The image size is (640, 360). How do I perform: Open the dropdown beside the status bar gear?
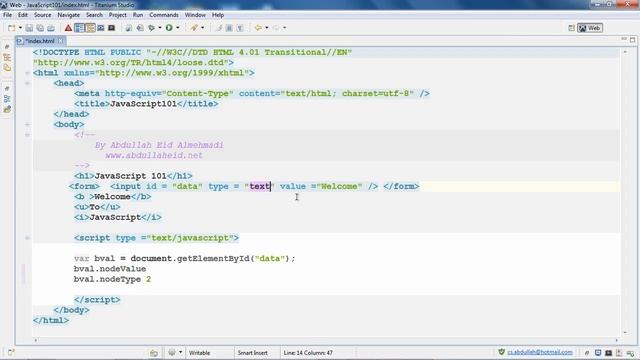click(180, 352)
